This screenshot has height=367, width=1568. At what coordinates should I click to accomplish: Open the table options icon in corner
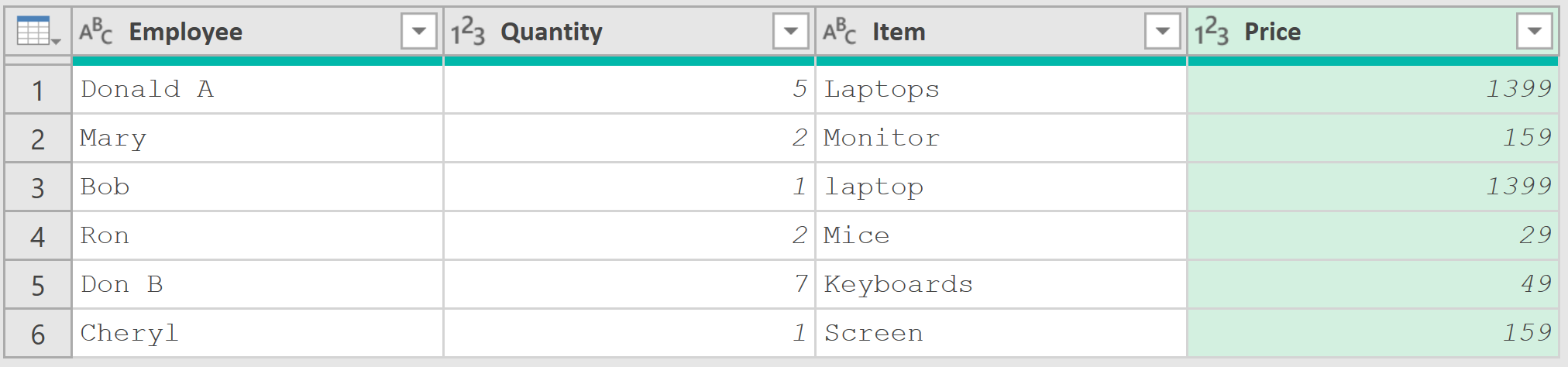(x=38, y=32)
